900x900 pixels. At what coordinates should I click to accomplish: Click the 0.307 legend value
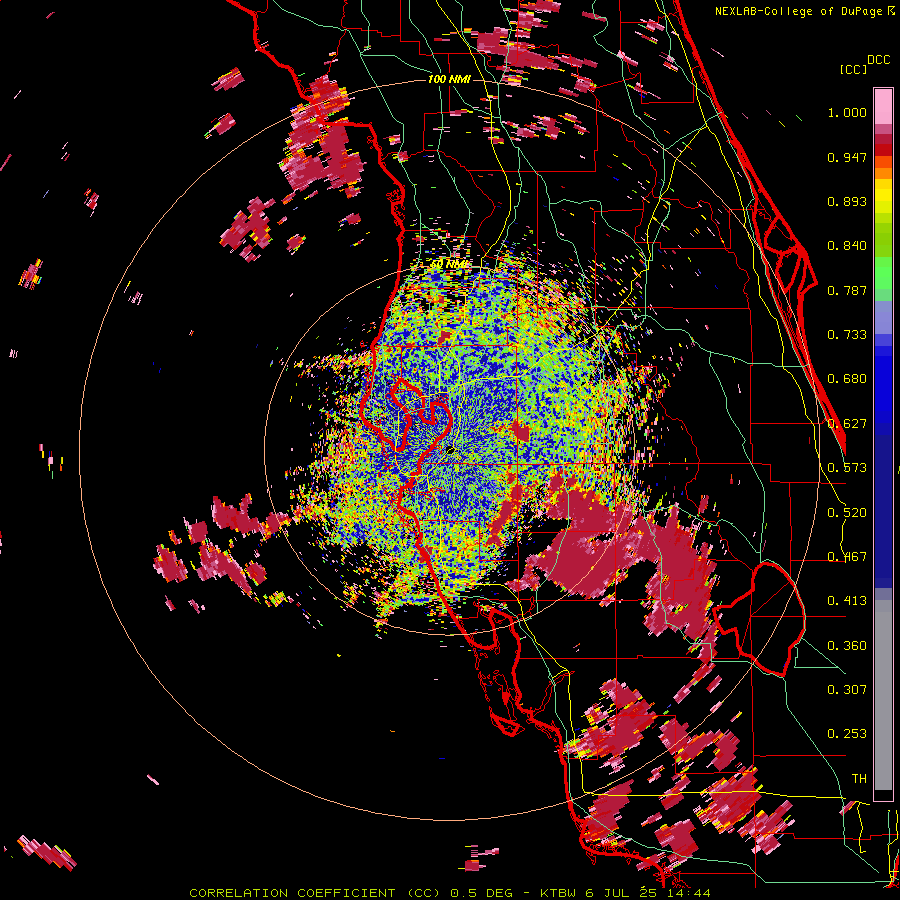[x=847, y=690]
